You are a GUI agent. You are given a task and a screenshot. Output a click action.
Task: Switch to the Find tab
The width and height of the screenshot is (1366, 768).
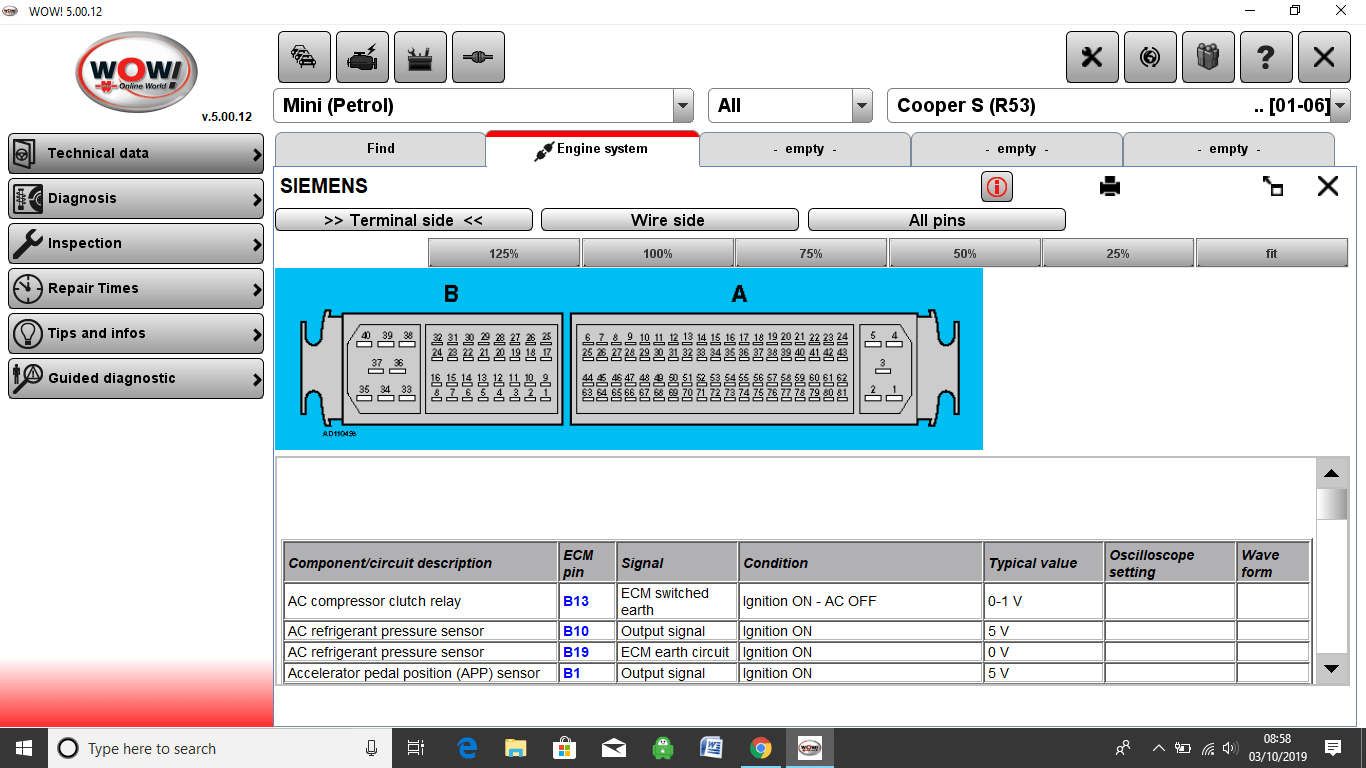(381, 149)
